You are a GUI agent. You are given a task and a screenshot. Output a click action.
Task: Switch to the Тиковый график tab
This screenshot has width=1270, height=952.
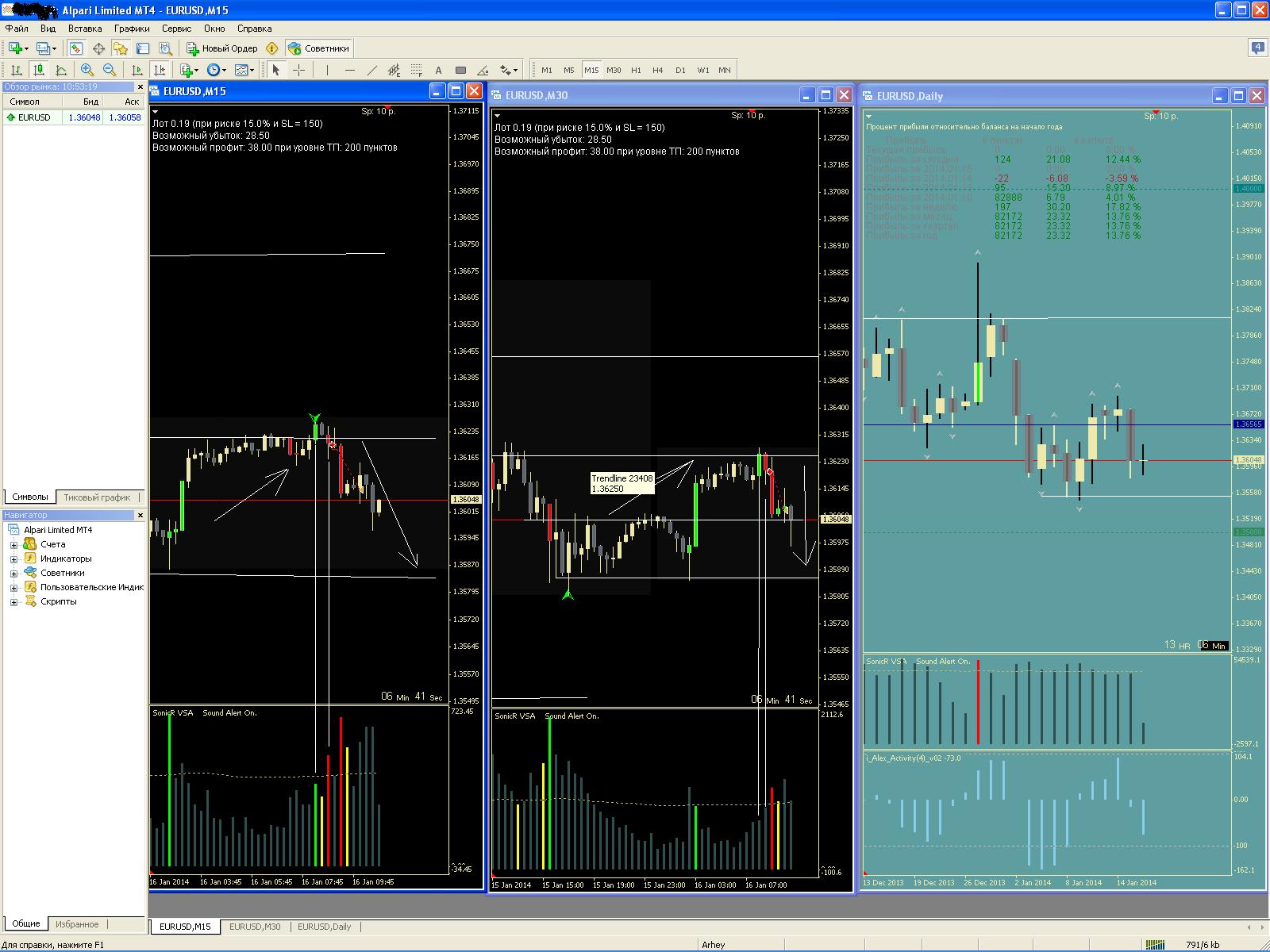pyautogui.click(x=97, y=497)
